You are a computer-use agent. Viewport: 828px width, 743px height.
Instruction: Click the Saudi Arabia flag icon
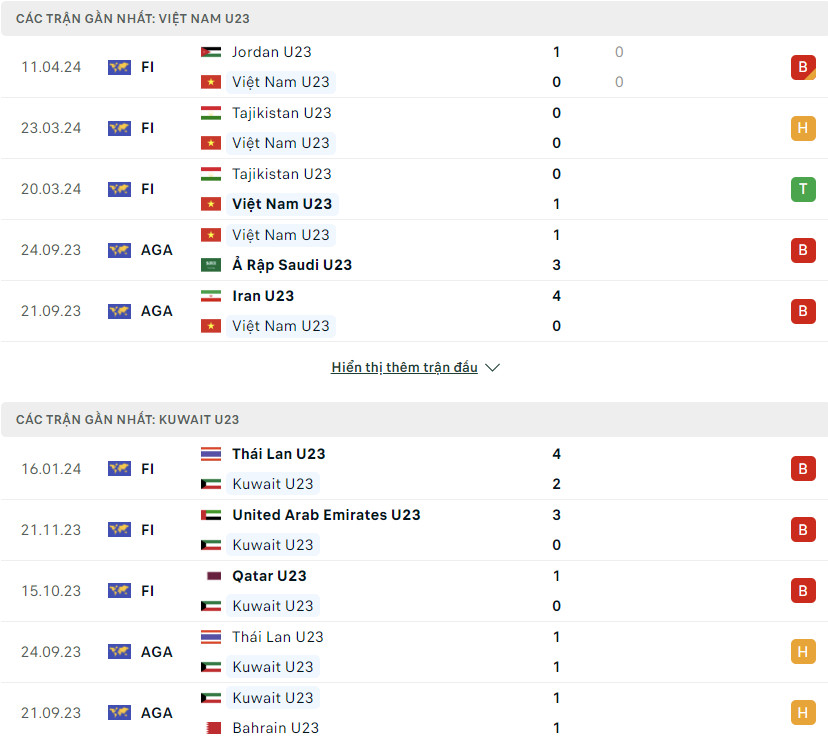coord(213,265)
